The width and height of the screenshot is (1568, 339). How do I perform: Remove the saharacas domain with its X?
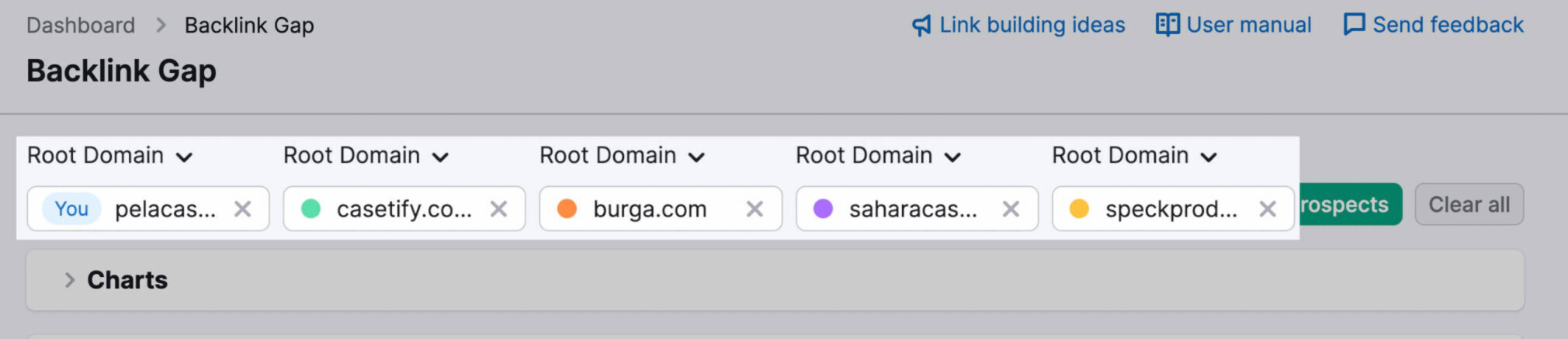[1011, 209]
